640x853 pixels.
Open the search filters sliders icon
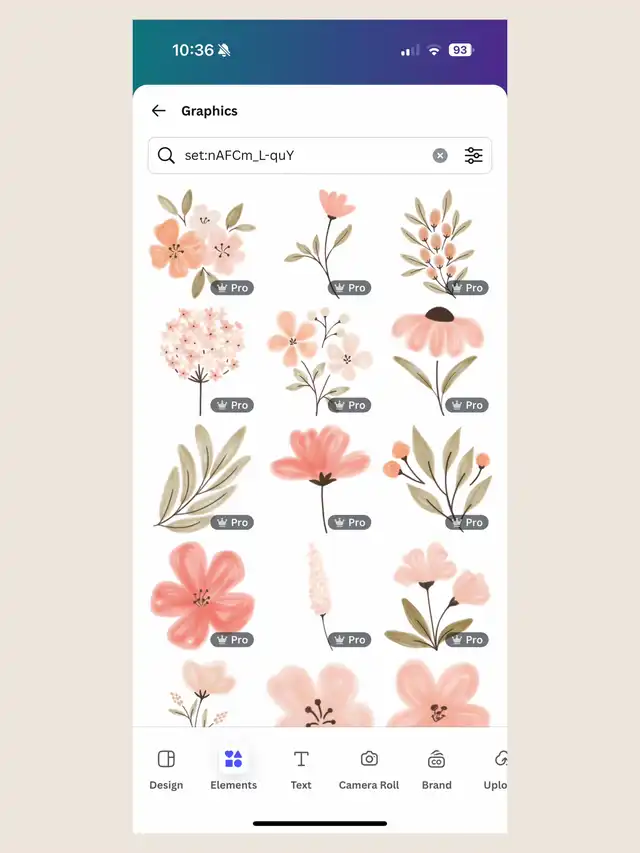coord(473,156)
